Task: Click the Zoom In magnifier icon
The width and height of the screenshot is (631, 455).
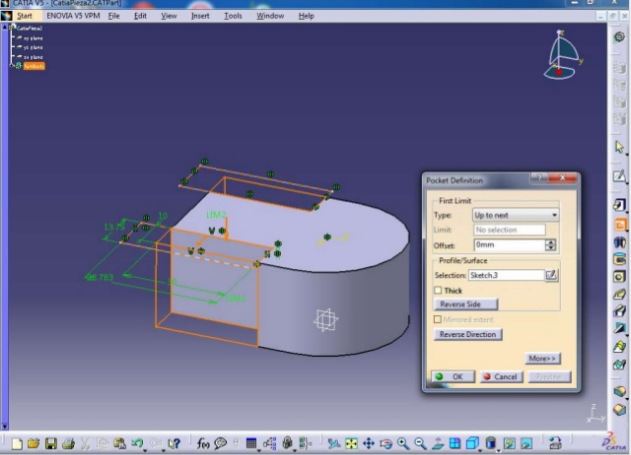Action: (x=403, y=443)
